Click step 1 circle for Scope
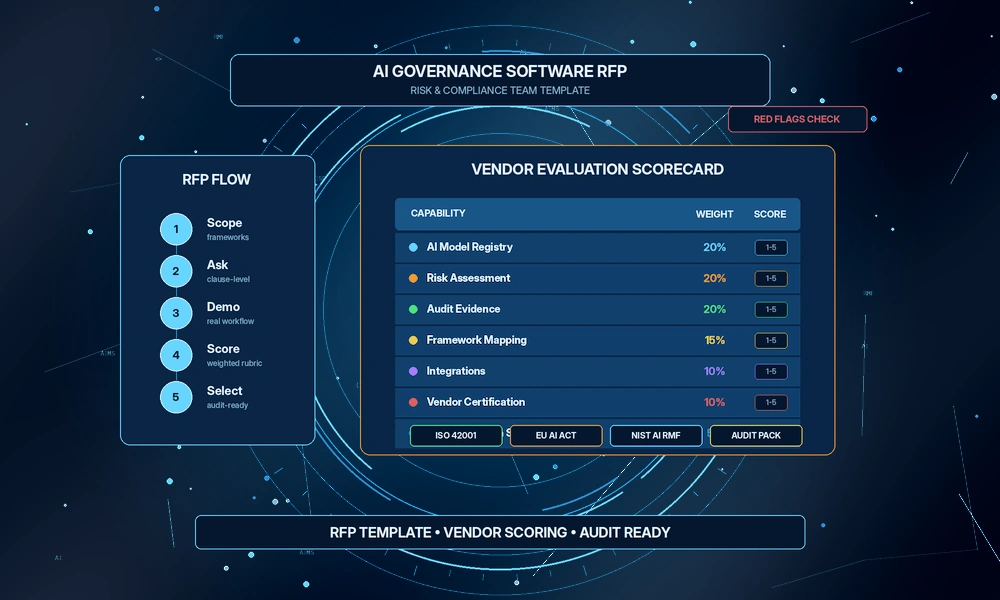 tap(176, 230)
